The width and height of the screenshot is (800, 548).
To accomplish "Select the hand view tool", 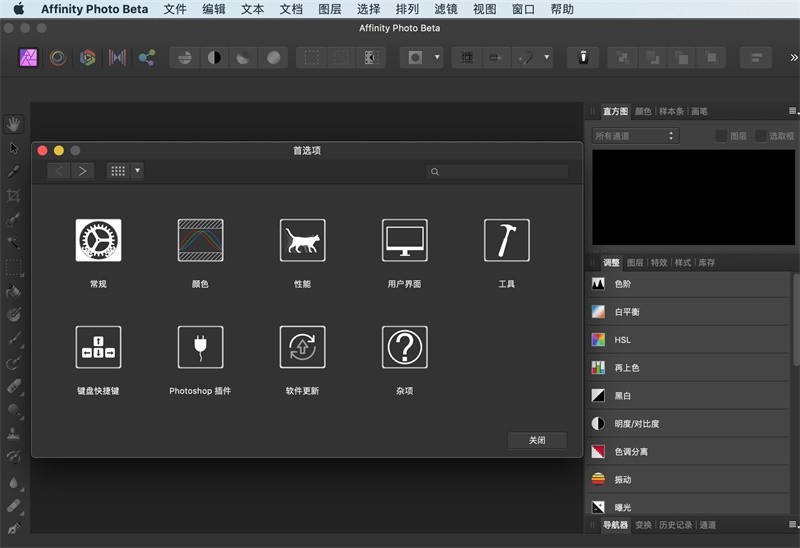I will coord(14,124).
